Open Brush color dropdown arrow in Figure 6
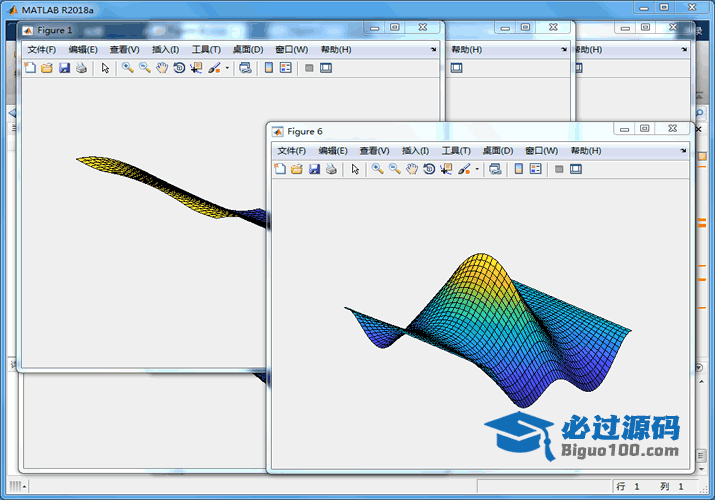The image size is (715, 500). point(477,169)
